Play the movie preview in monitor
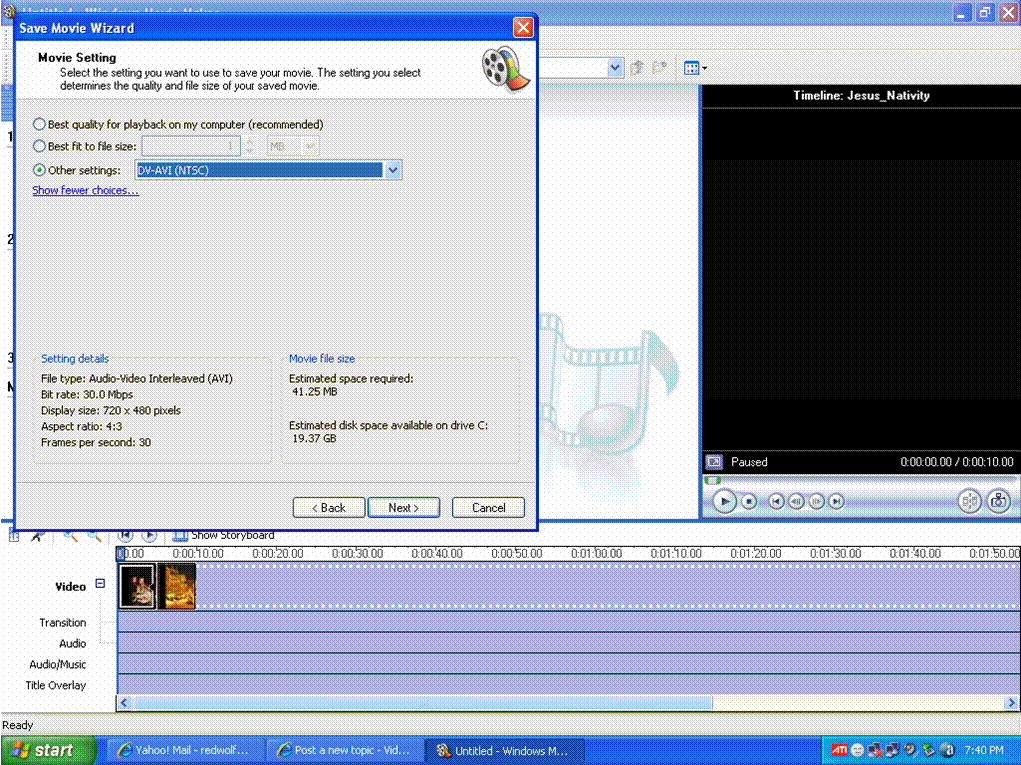The height and width of the screenshot is (765, 1021). pos(724,501)
